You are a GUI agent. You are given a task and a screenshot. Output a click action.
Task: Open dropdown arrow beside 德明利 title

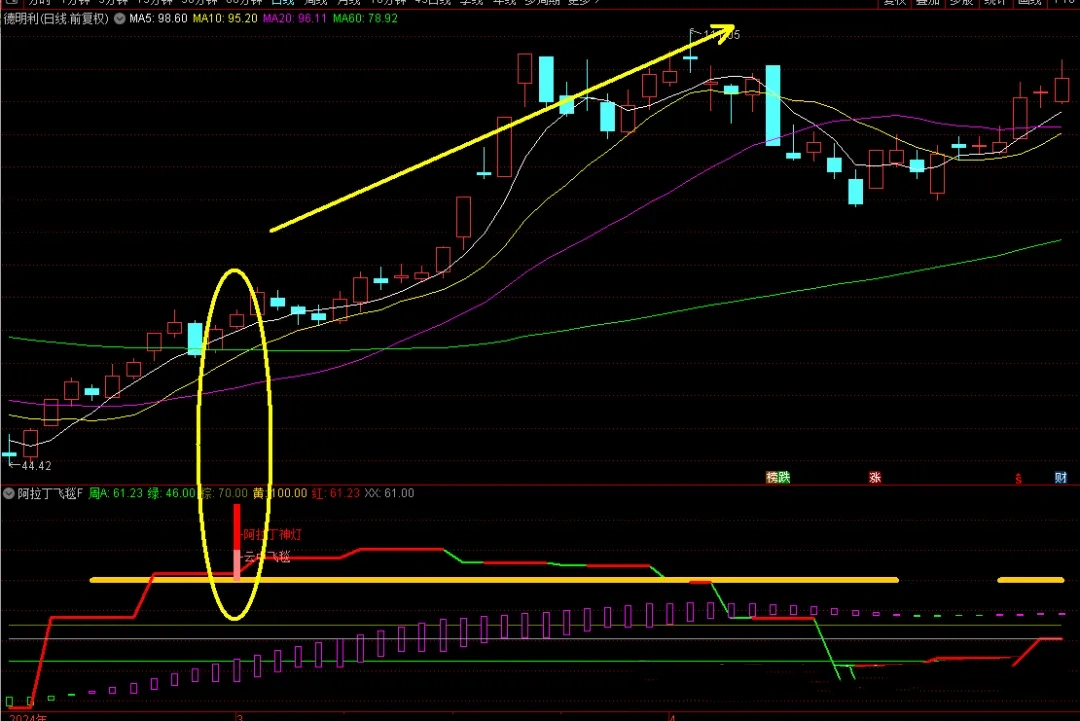pyautogui.click(x=121, y=18)
